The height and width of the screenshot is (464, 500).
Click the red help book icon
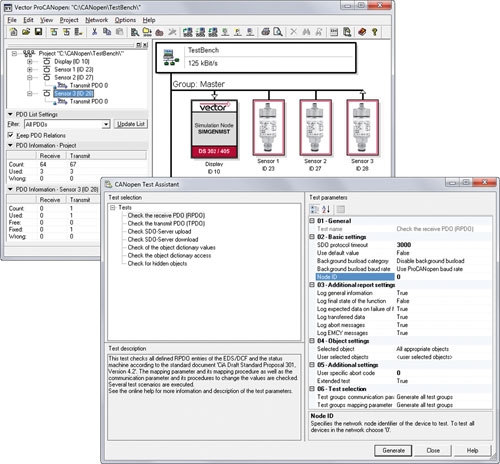[362, 32]
